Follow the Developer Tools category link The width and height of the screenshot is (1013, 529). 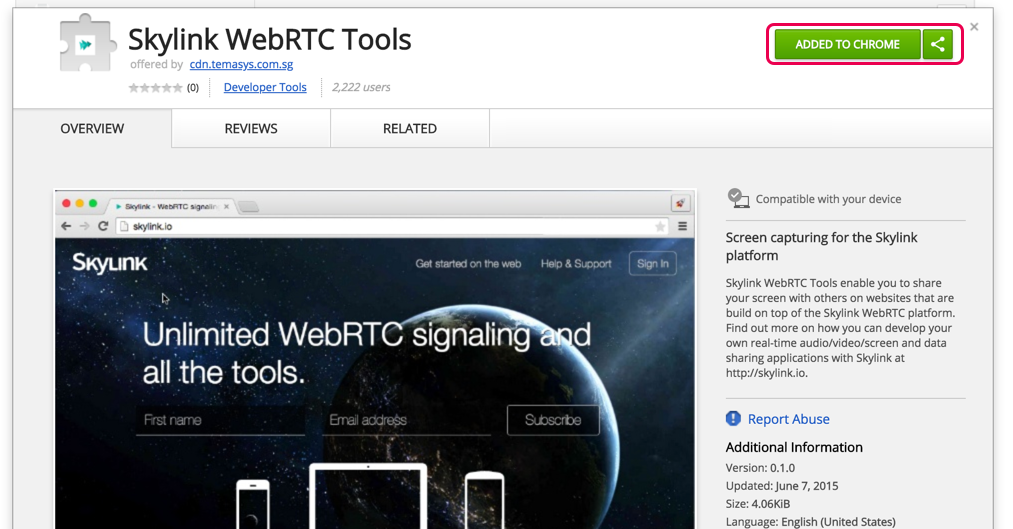coord(265,88)
